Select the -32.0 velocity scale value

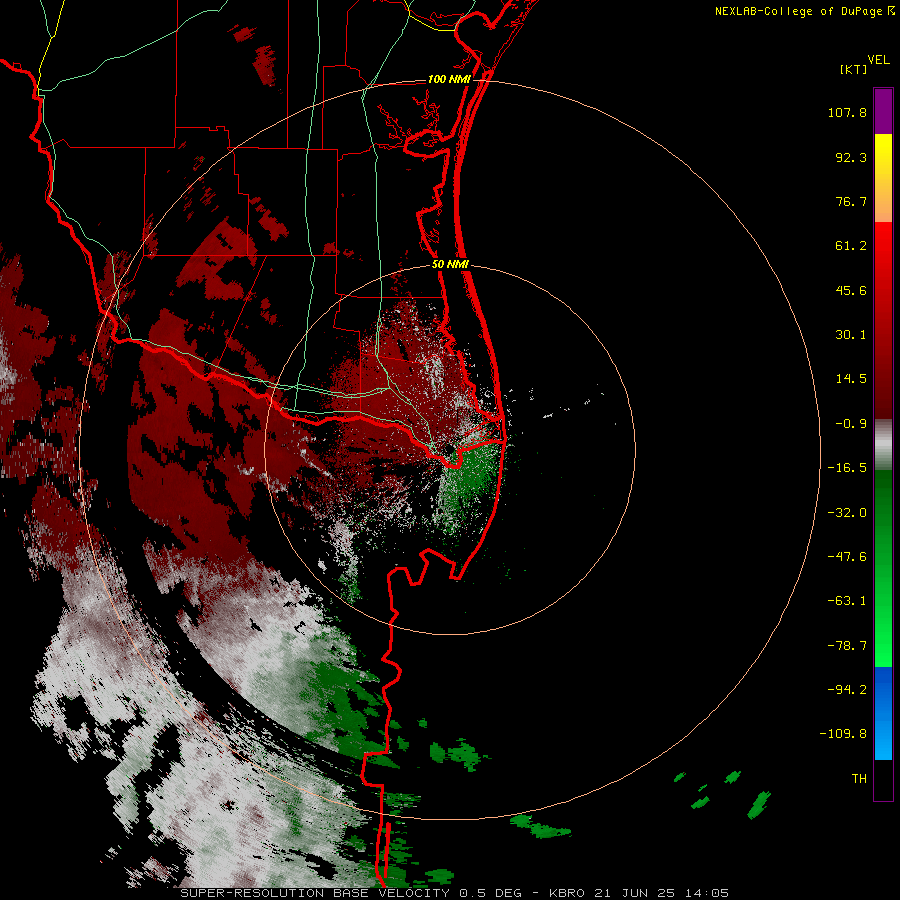point(847,513)
